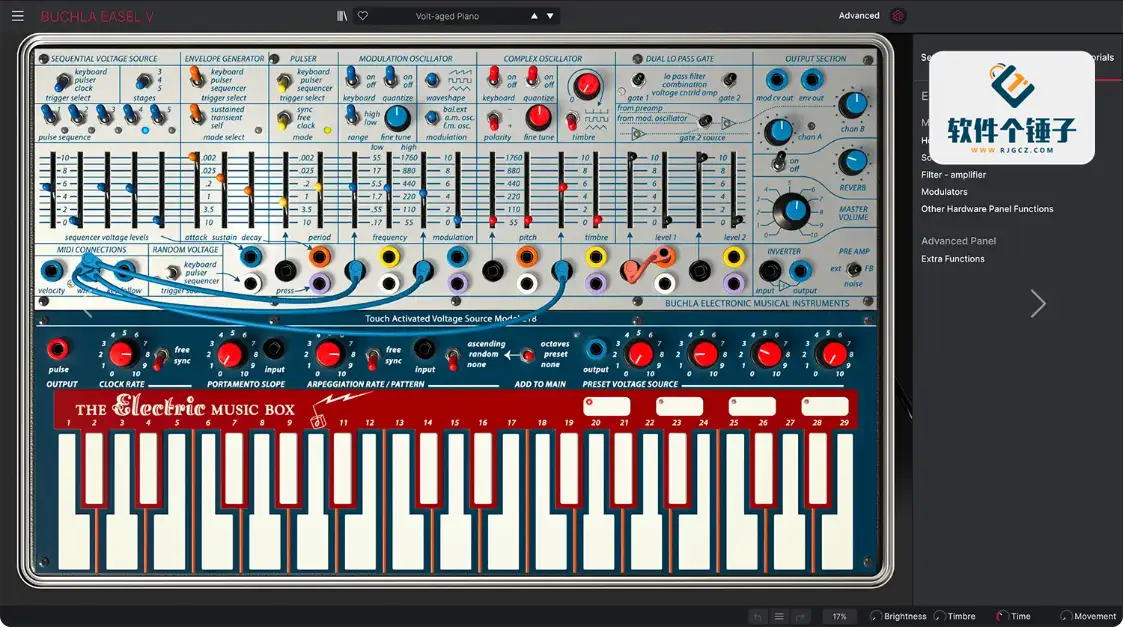Click the down arrow to load next preset
The width and height of the screenshot is (1124, 628).
pyautogui.click(x=549, y=15)
